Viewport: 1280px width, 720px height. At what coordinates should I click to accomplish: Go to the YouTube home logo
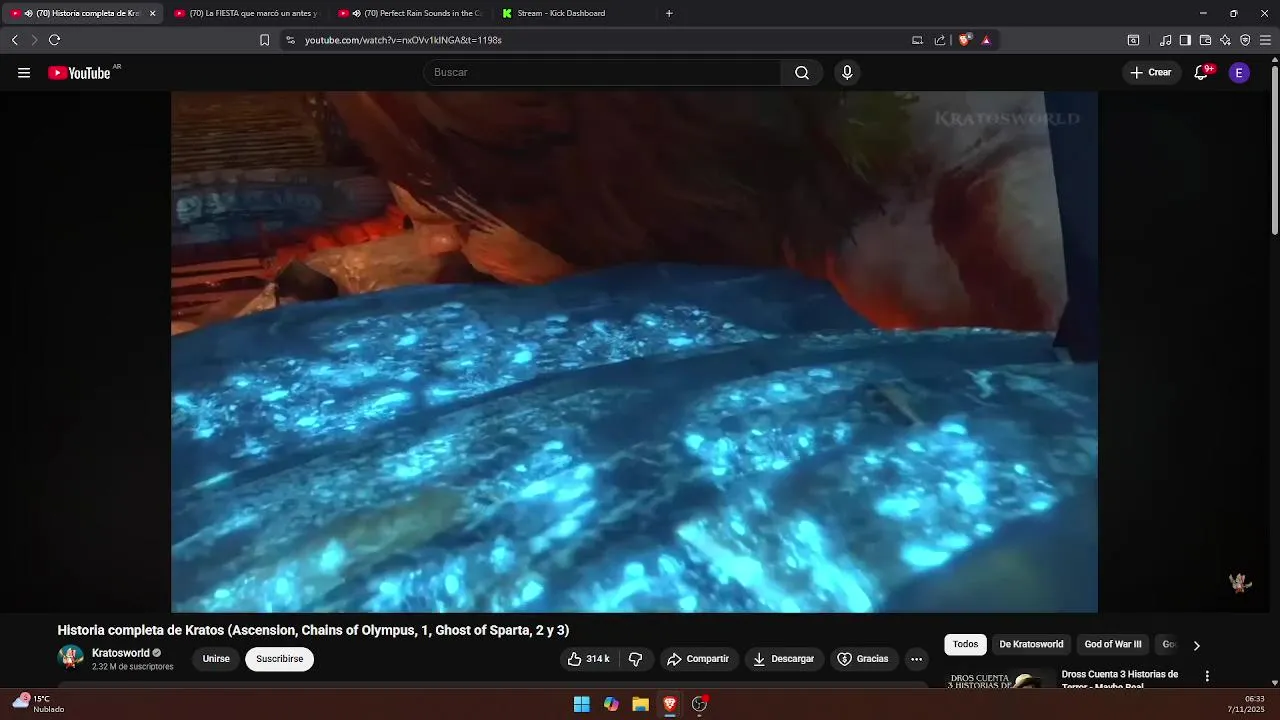(x=79, y=73)
